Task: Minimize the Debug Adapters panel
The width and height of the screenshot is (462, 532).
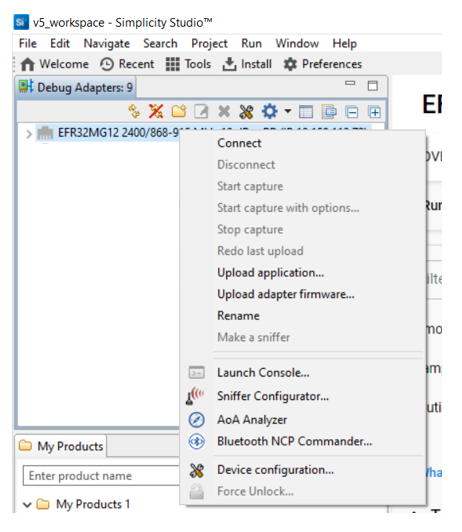Action: coord(350,83)
